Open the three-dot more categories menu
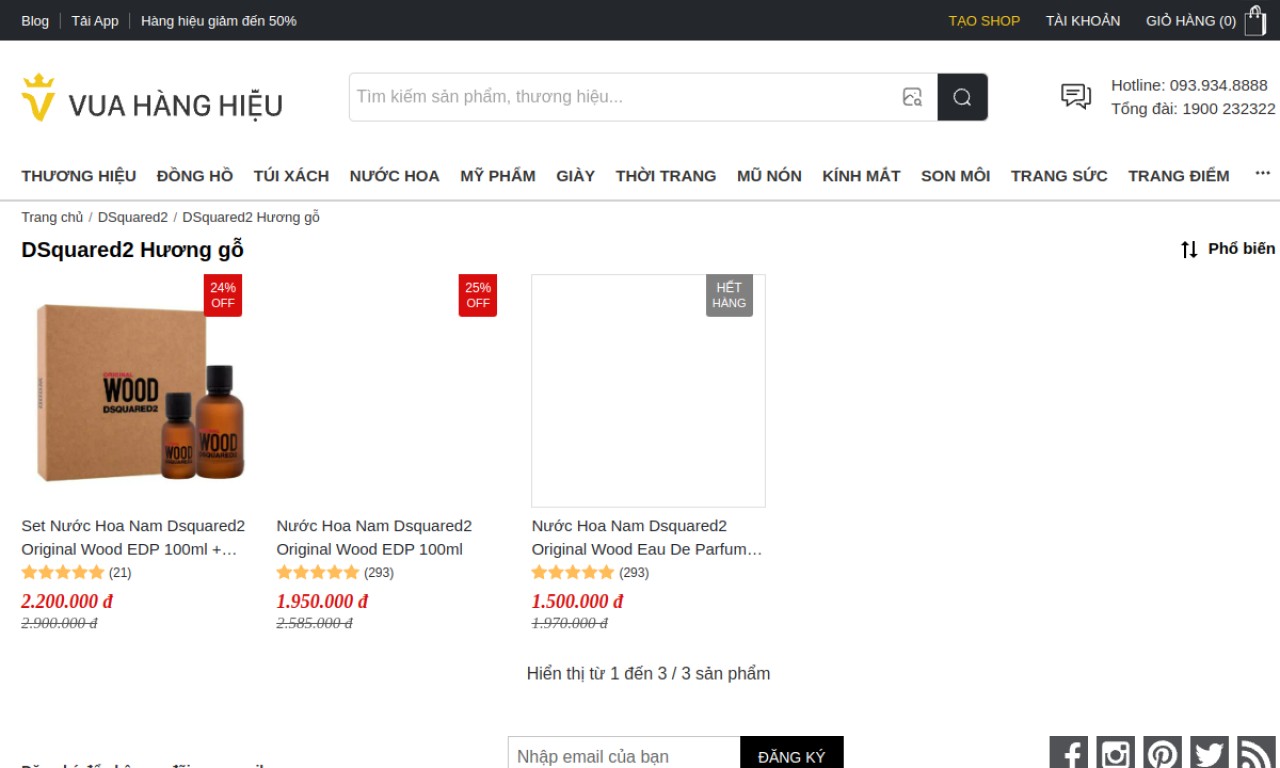1280x768 pixels. 1263,174
